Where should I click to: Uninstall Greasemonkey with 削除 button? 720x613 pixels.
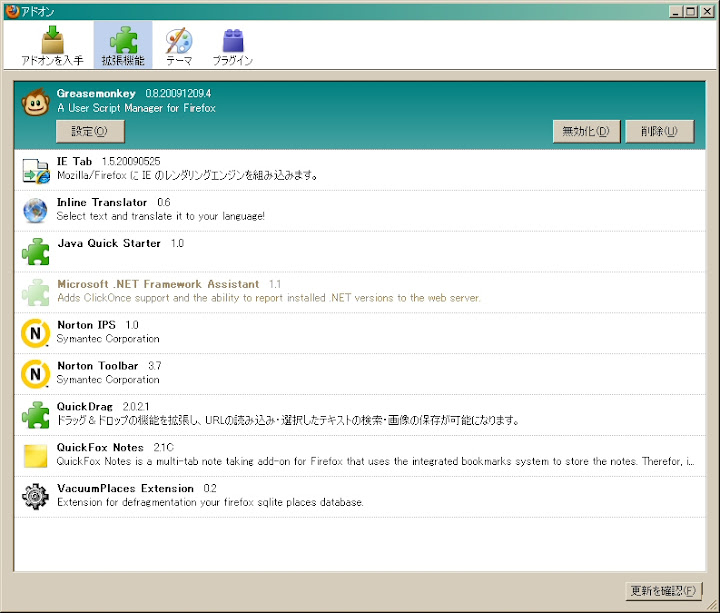(659, 131)
